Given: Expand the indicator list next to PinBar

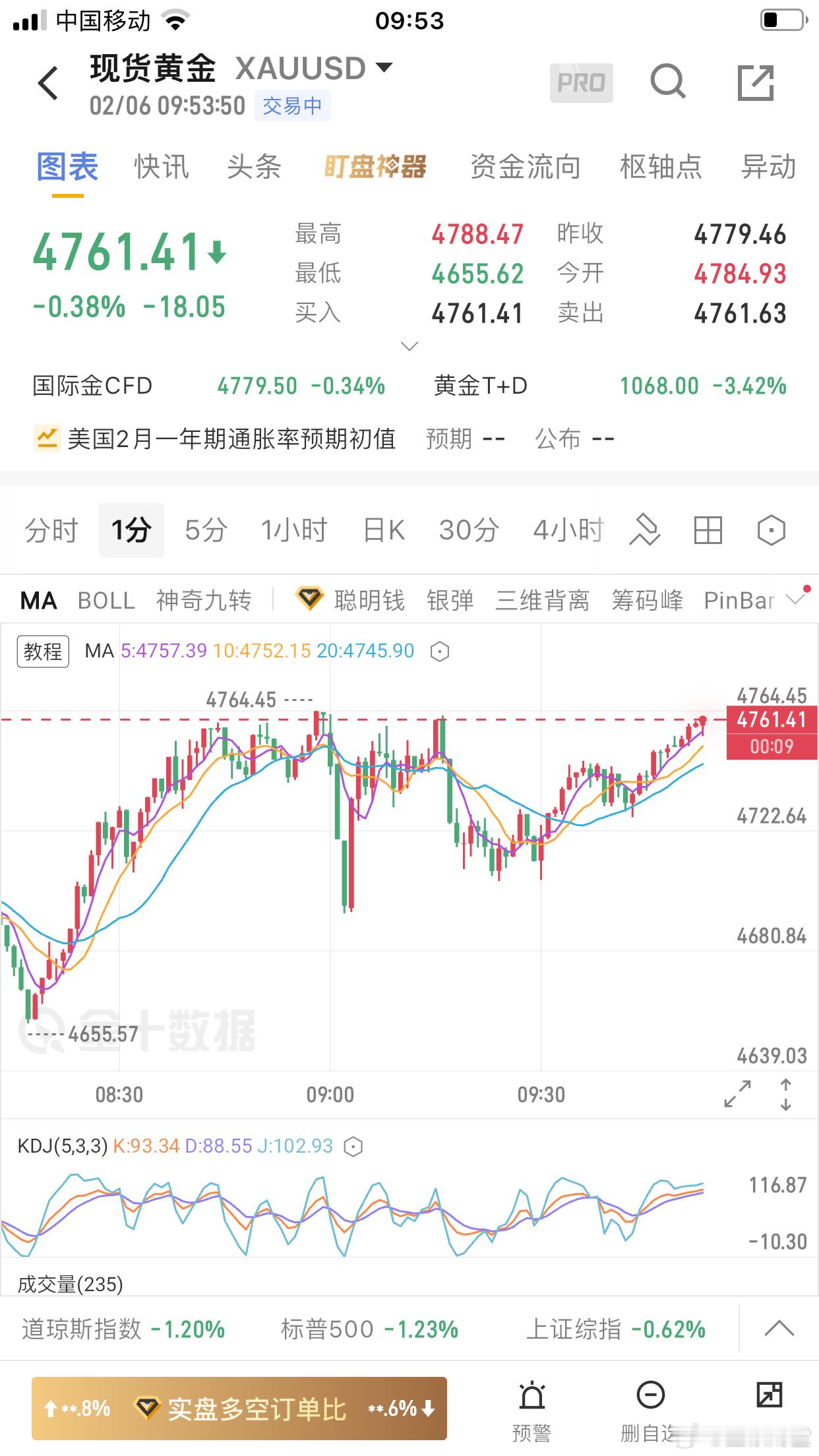Looking at the screenshot, I should click(x=795, y=599).
